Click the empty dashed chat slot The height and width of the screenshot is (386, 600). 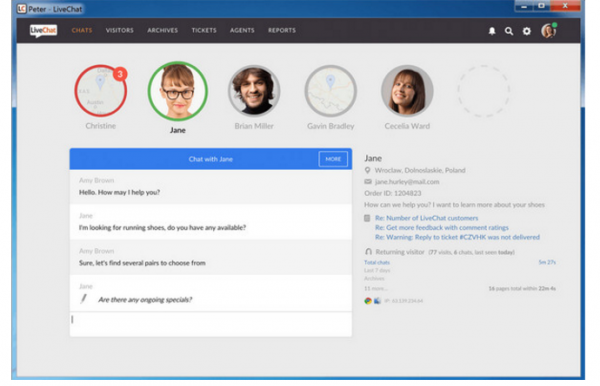pos(484,91)
